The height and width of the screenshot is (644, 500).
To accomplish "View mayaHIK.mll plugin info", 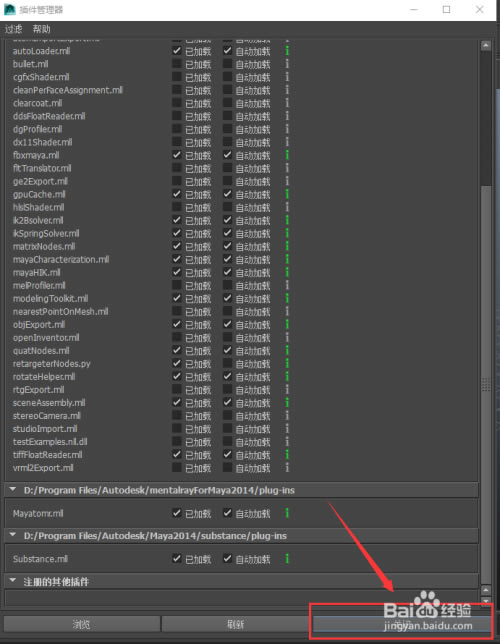I will 287,272.
